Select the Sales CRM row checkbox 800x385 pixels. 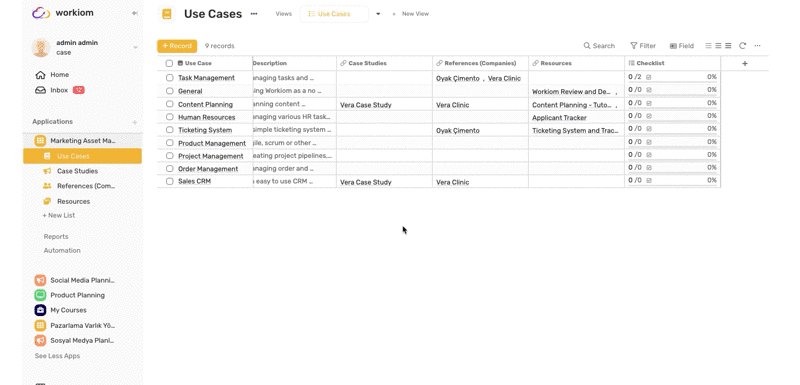169,181
